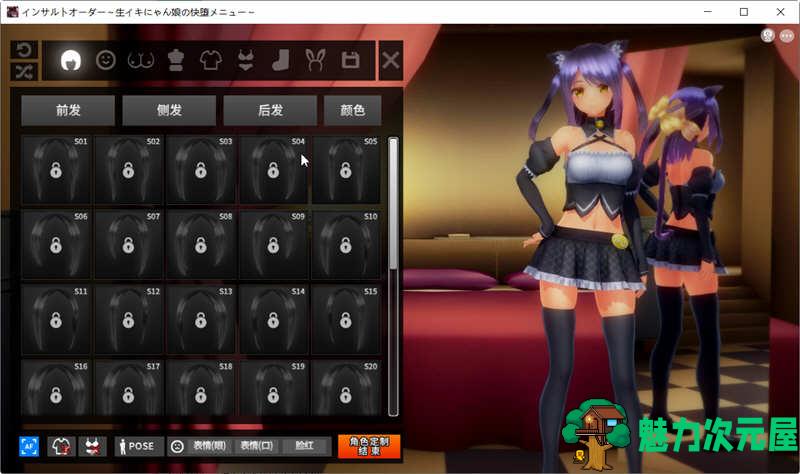Click the round person icon top-right of scene
Image resolution: width=800 pixels, height=474 pixels.
tap(767, 35)
